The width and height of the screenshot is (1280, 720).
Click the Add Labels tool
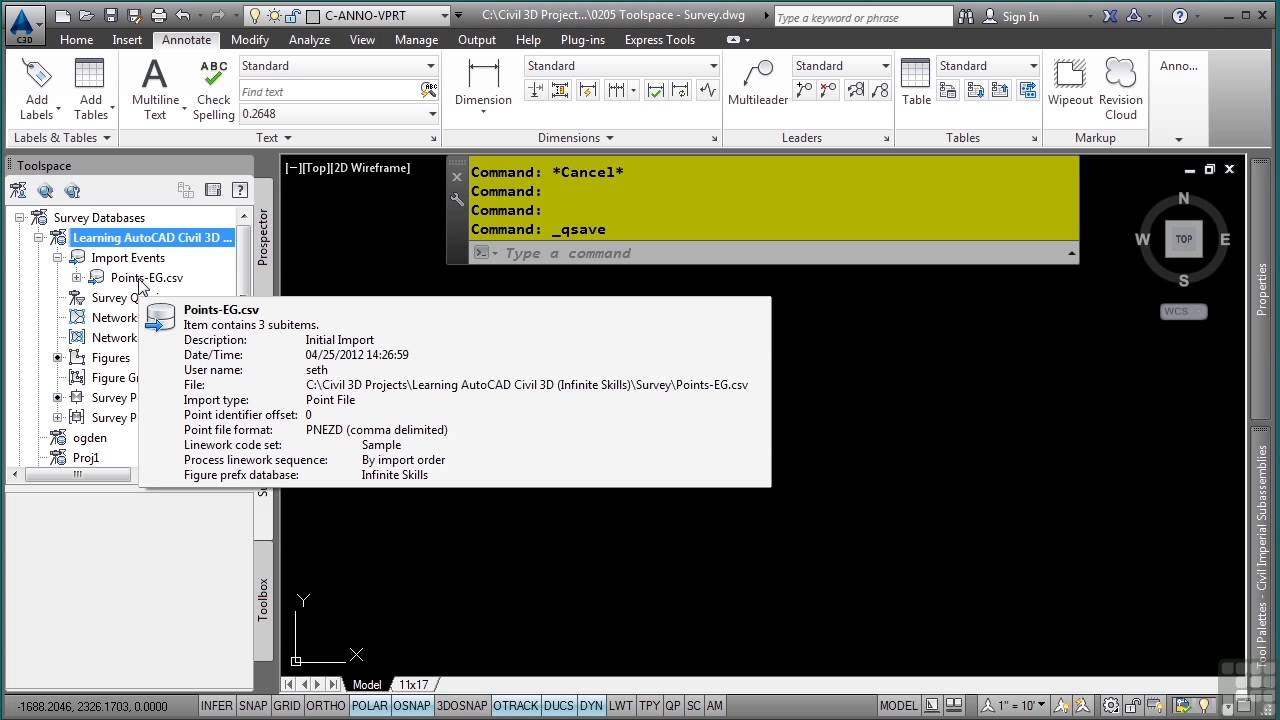coord(37,89)
